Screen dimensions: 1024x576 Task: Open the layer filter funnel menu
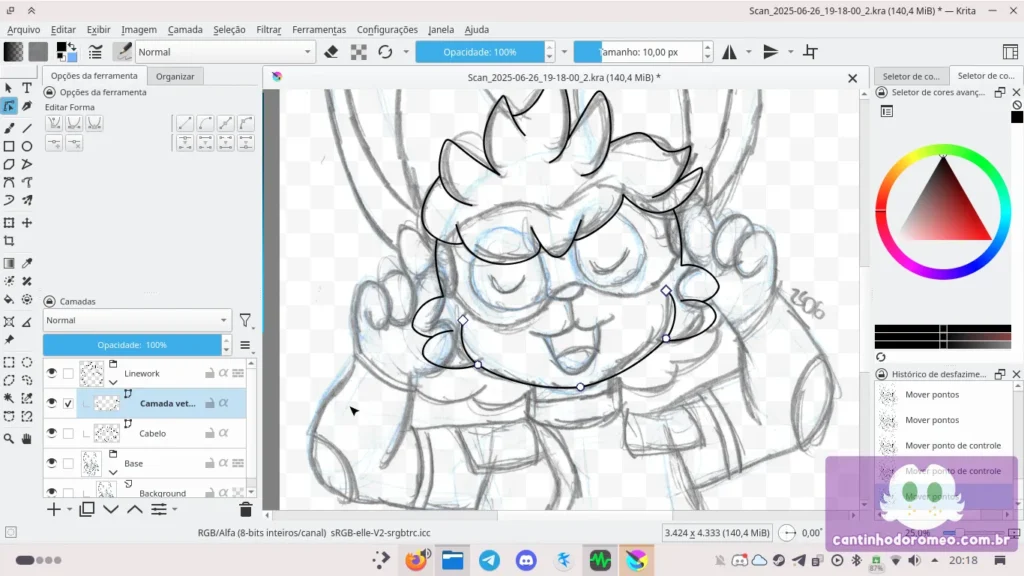(245, 320)
